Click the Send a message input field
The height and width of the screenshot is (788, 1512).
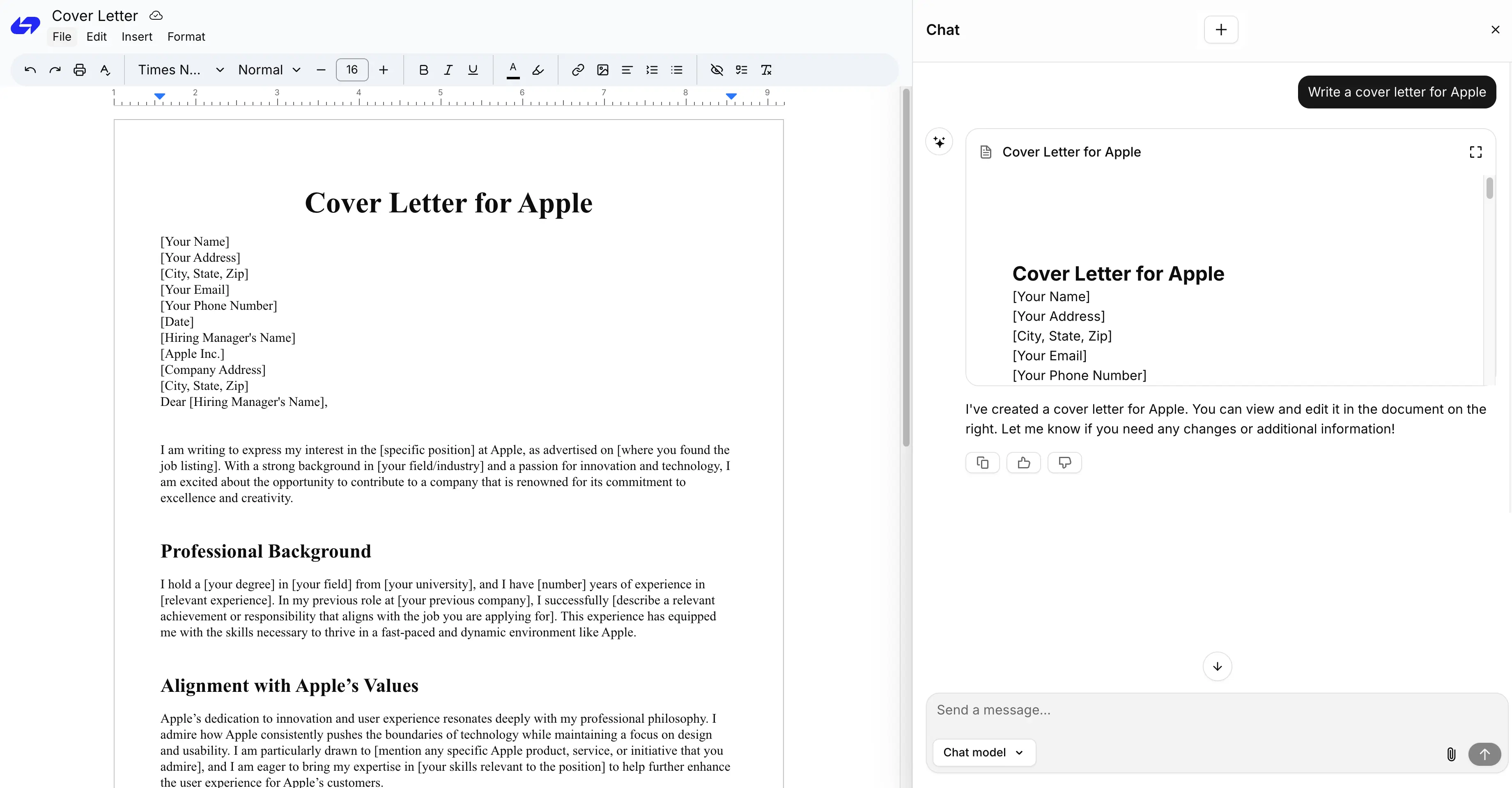click(x=1216, y=710)
